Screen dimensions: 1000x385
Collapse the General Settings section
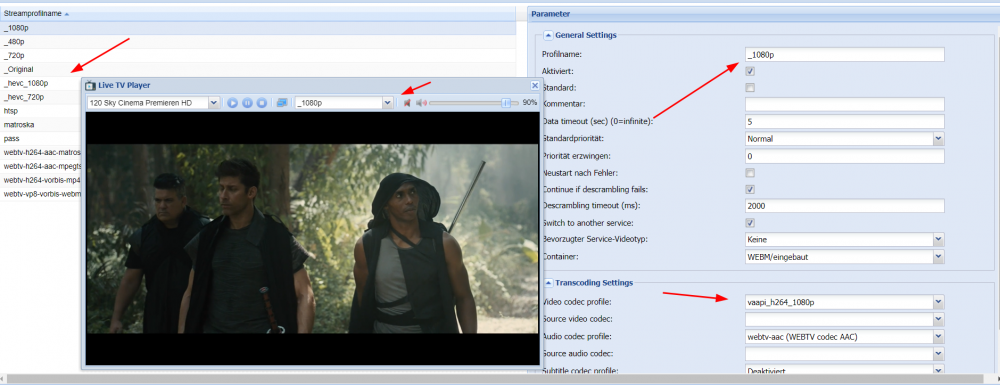click(x=548, y=36)
